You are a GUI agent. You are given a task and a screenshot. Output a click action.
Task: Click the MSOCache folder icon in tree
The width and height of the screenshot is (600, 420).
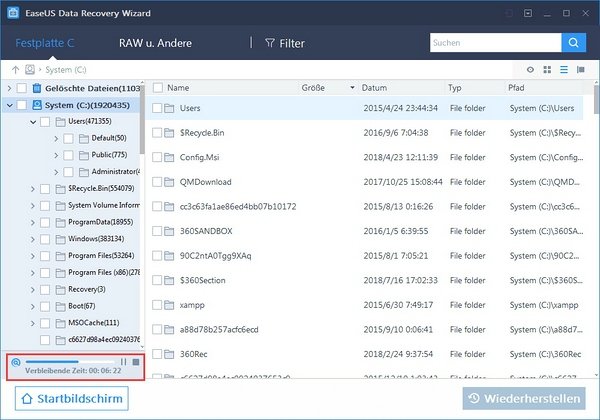[x=60, y=323]
